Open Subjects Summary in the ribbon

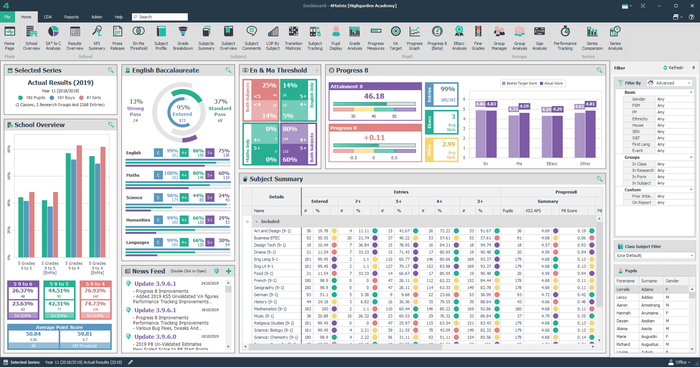206,38
